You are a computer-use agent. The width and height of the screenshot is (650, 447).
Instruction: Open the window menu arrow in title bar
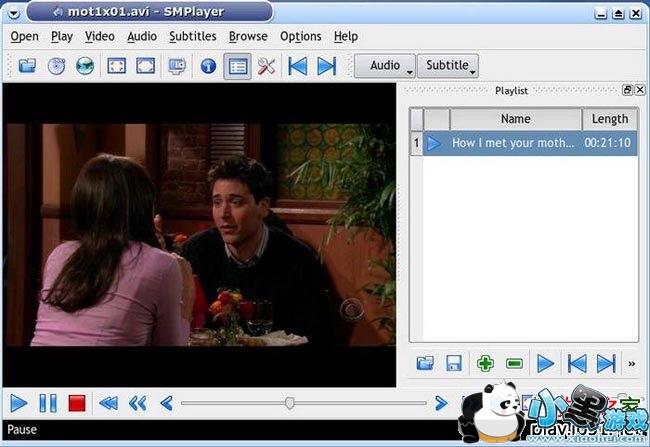[x=14, y=13]
